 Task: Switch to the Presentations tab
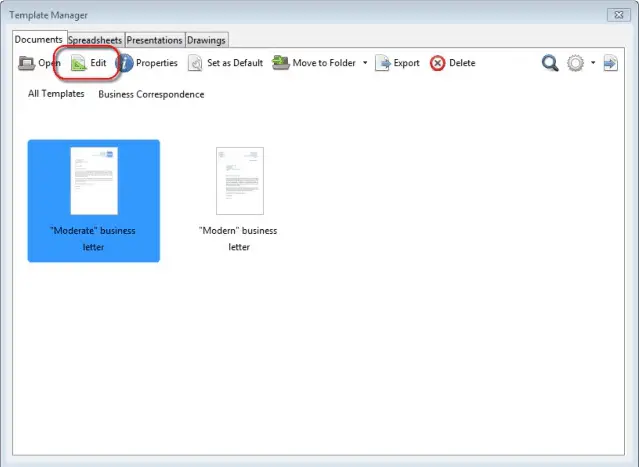click(x=154, y=40)
